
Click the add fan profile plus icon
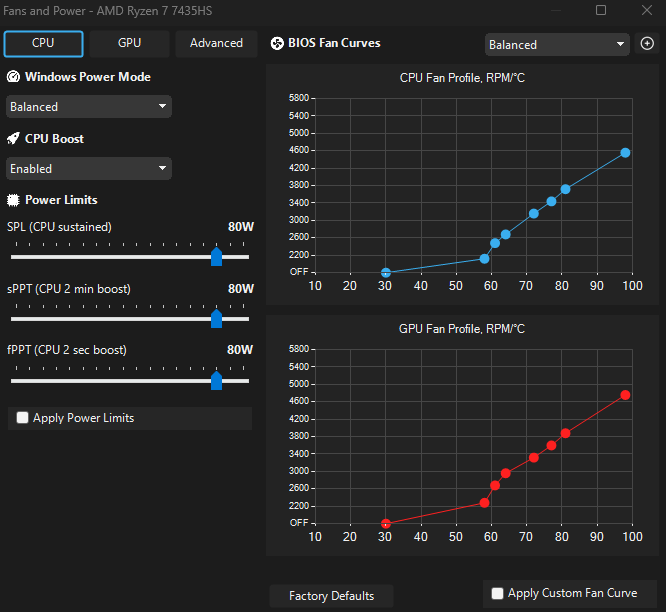[x=647, y=43]
